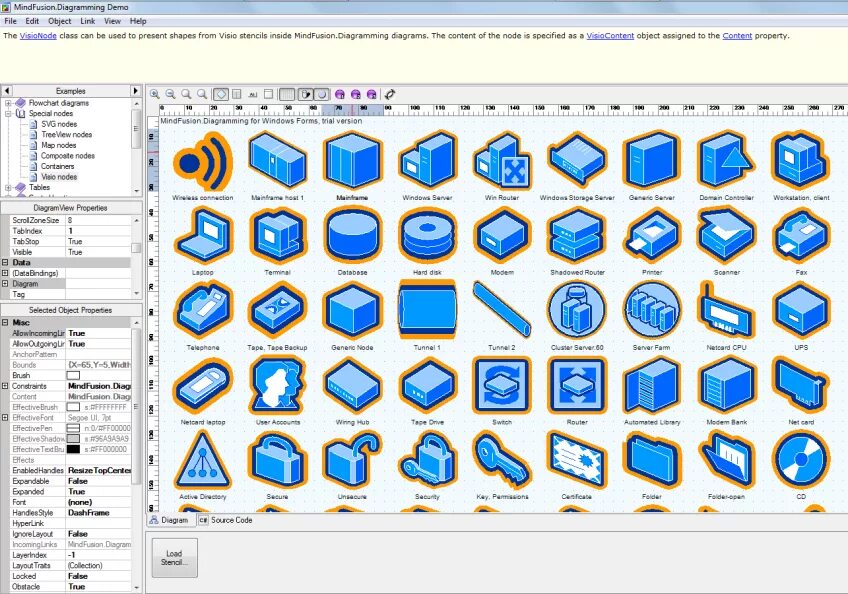Viewport: 848px width, 594px height.
Task: Click the first purple sphere toolbar icon
Action: (x=340, y=94)
